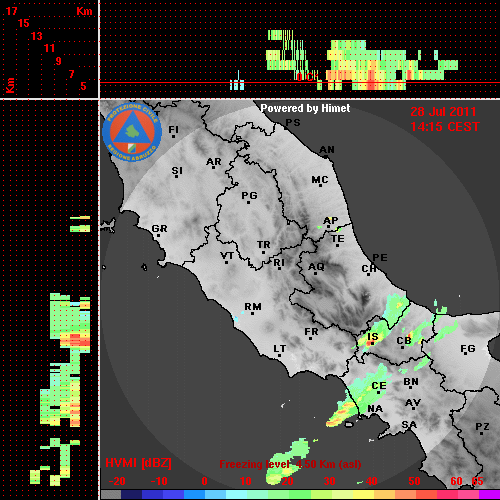Image resolution: width=500 pixels, height=500 pixels.
Task: Click the '50' value on the dBZ scale
Action: click(x=414, y=481)
